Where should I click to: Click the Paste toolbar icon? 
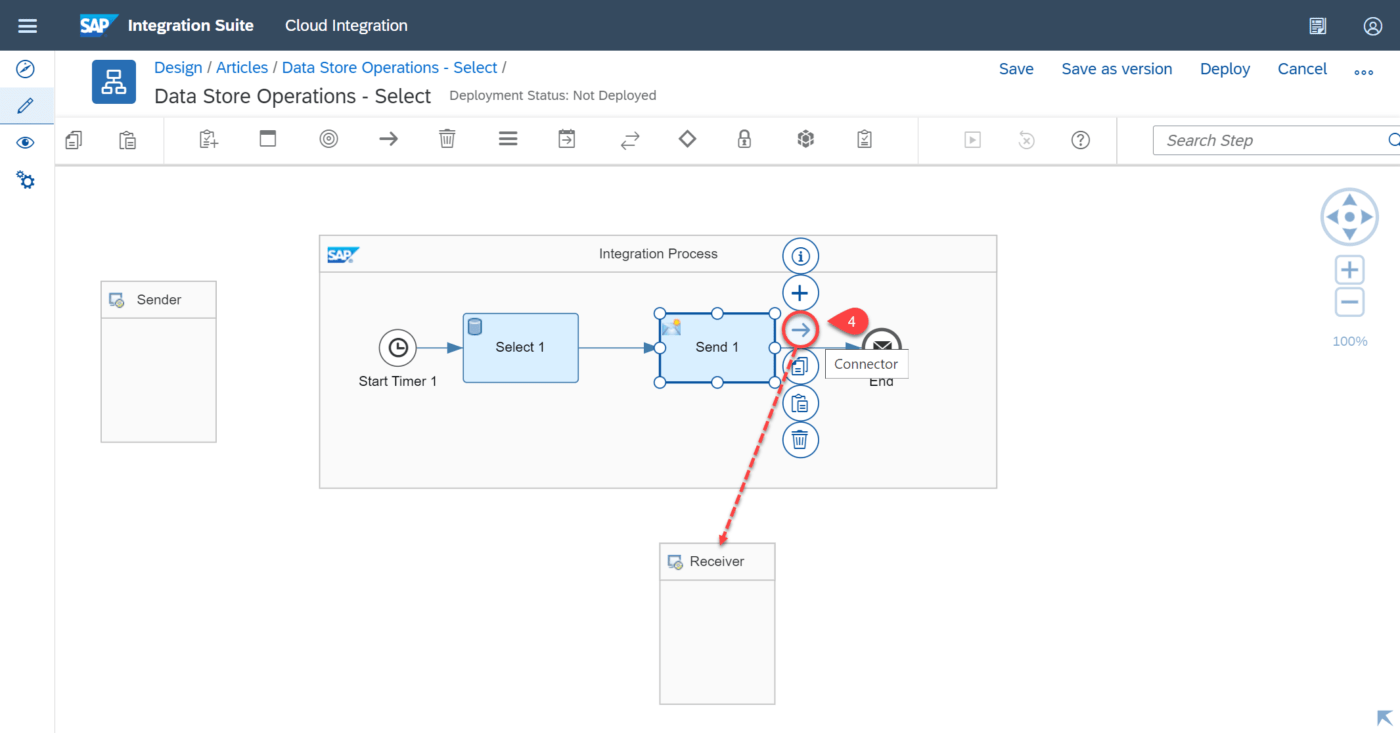[128, 140]
